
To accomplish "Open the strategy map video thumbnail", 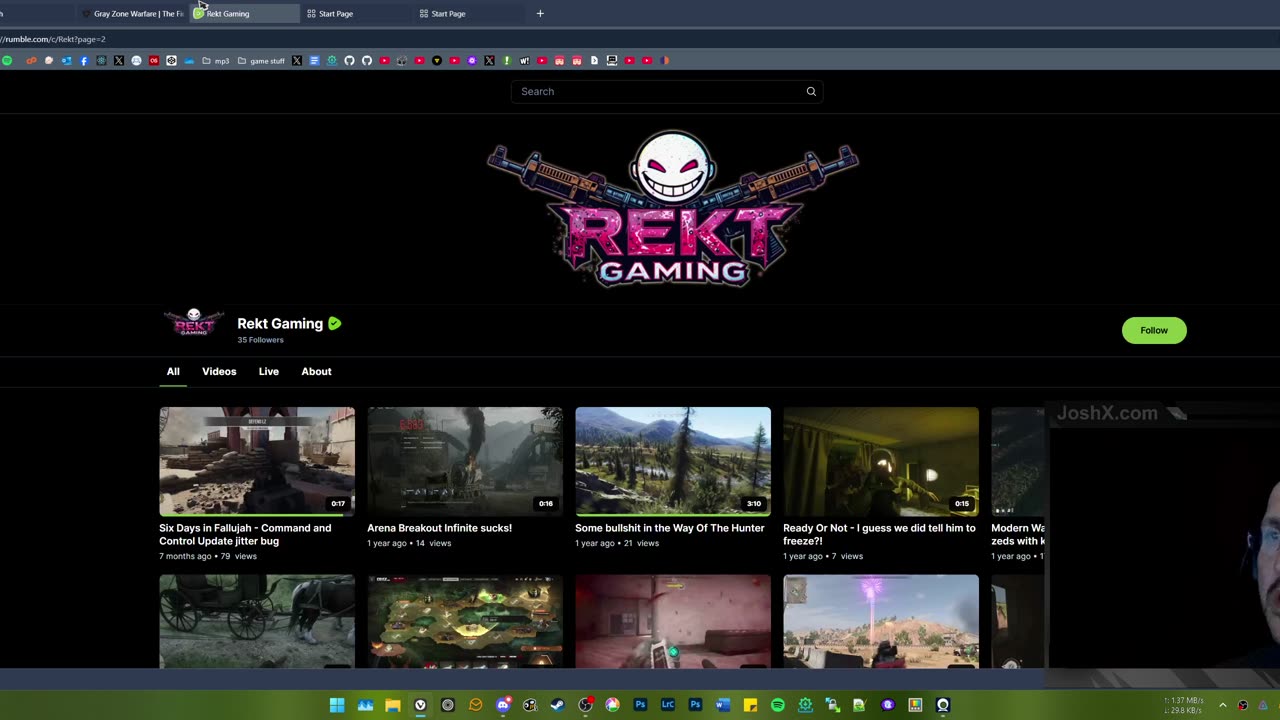I will 465,621.
